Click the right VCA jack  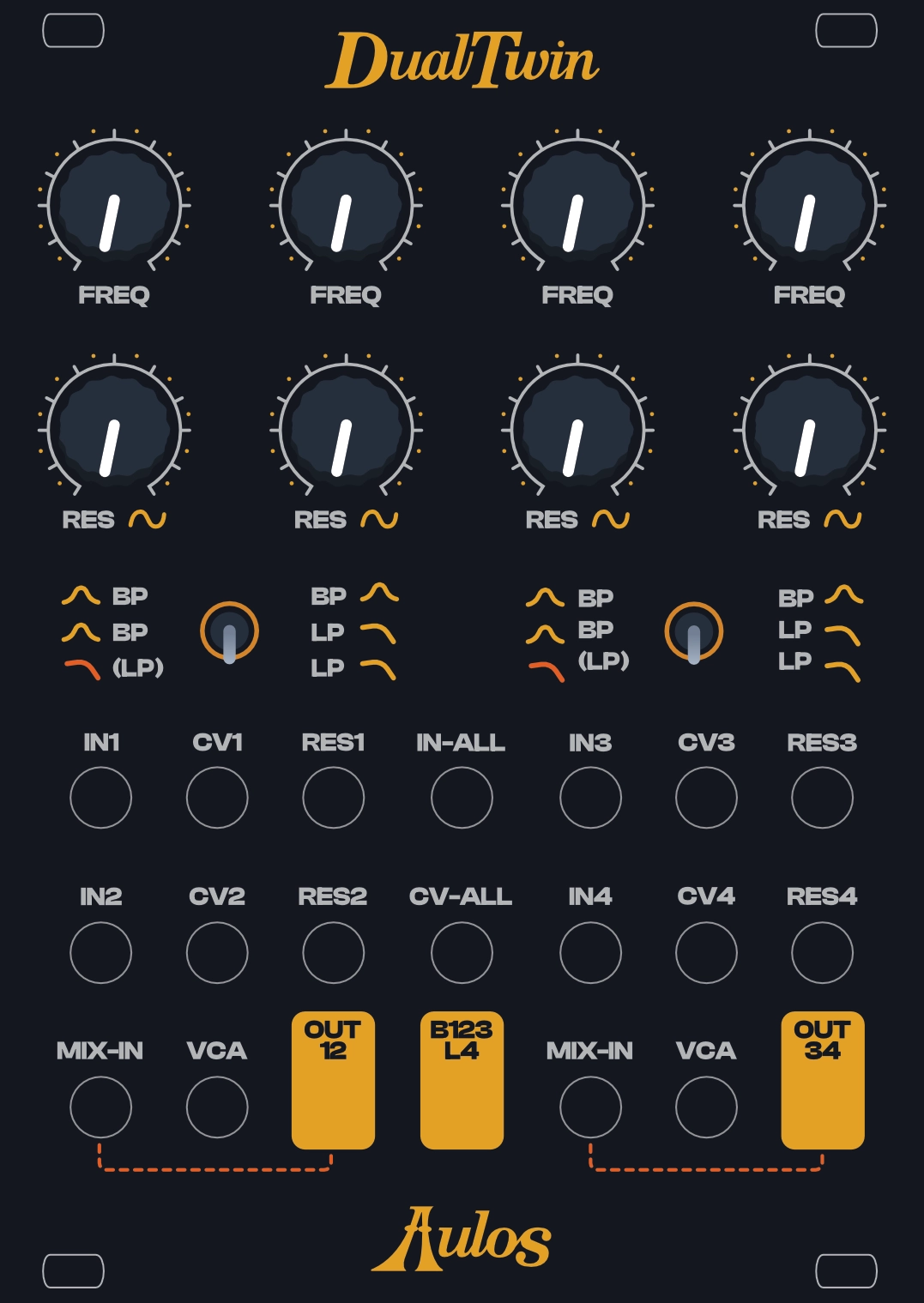point(706,1107)
